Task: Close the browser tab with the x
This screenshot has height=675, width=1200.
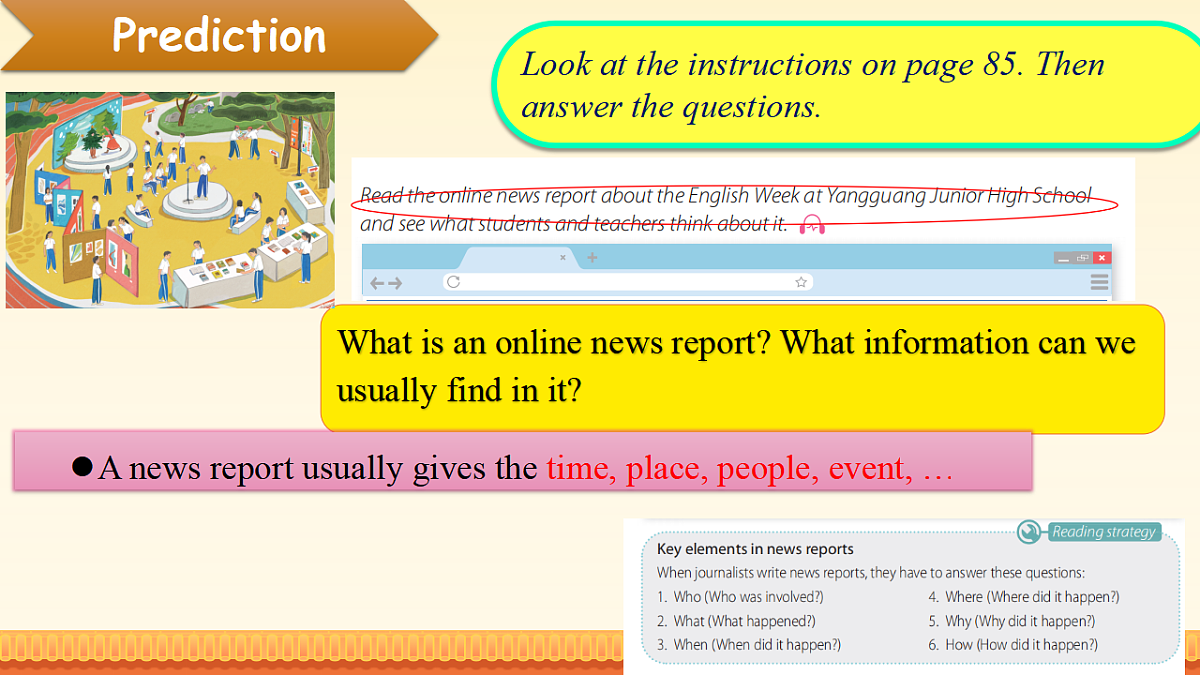Action: (562, 258)
